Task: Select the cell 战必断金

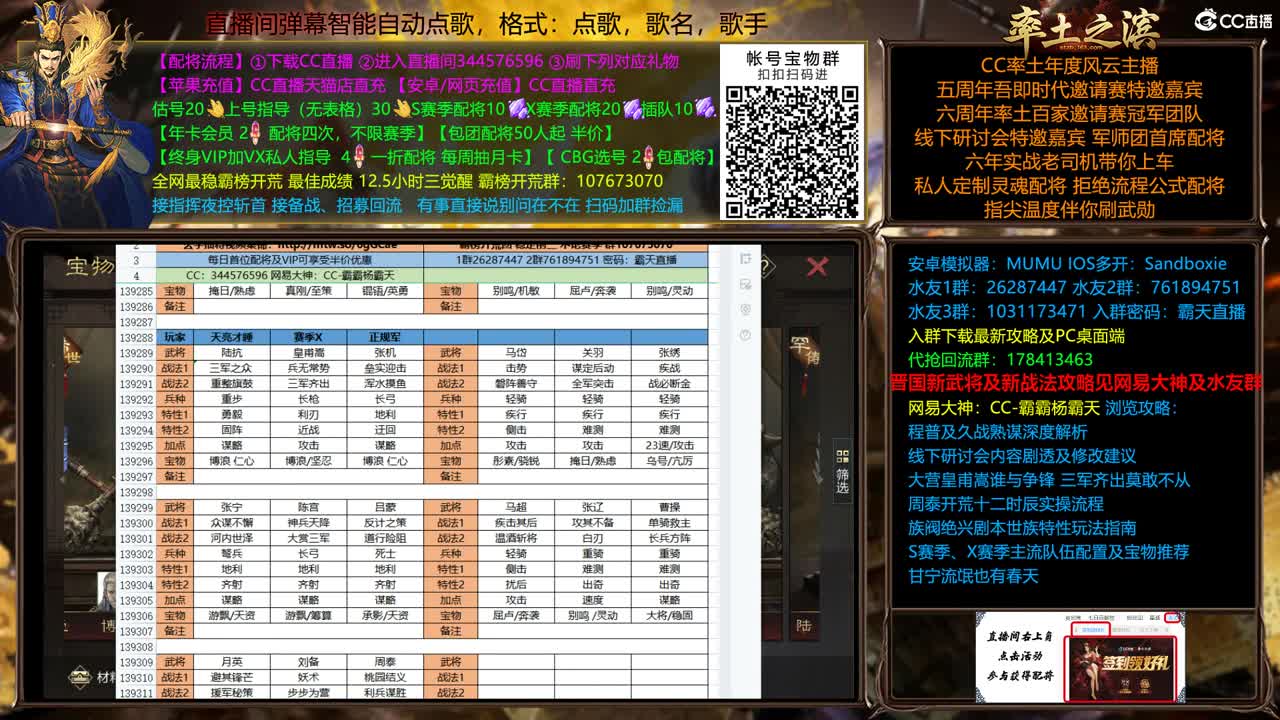Action: pos(669,384)
